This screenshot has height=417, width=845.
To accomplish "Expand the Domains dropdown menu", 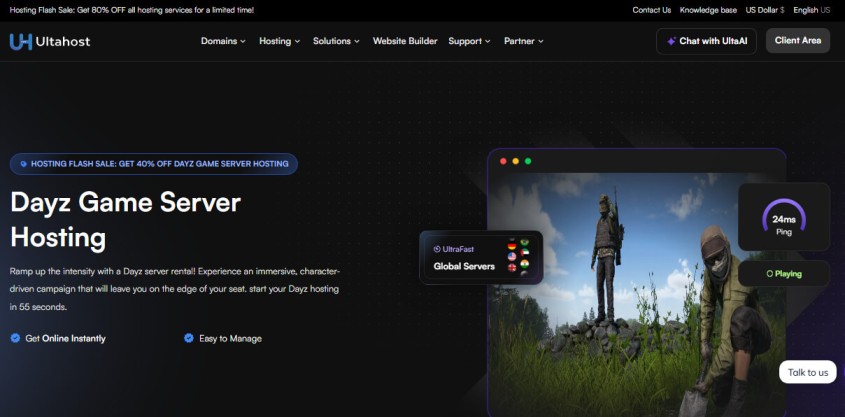I will coord(223,41).
